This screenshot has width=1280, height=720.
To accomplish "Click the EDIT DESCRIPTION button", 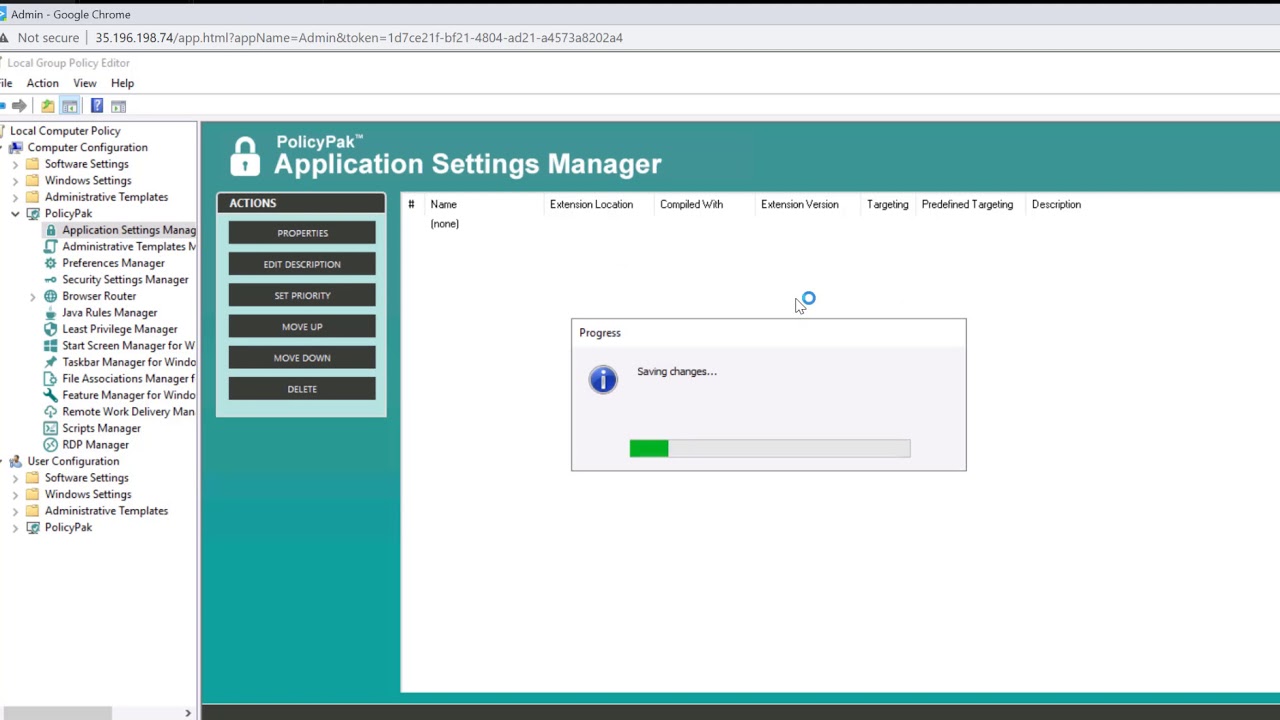I will click(x=302, y=264).
